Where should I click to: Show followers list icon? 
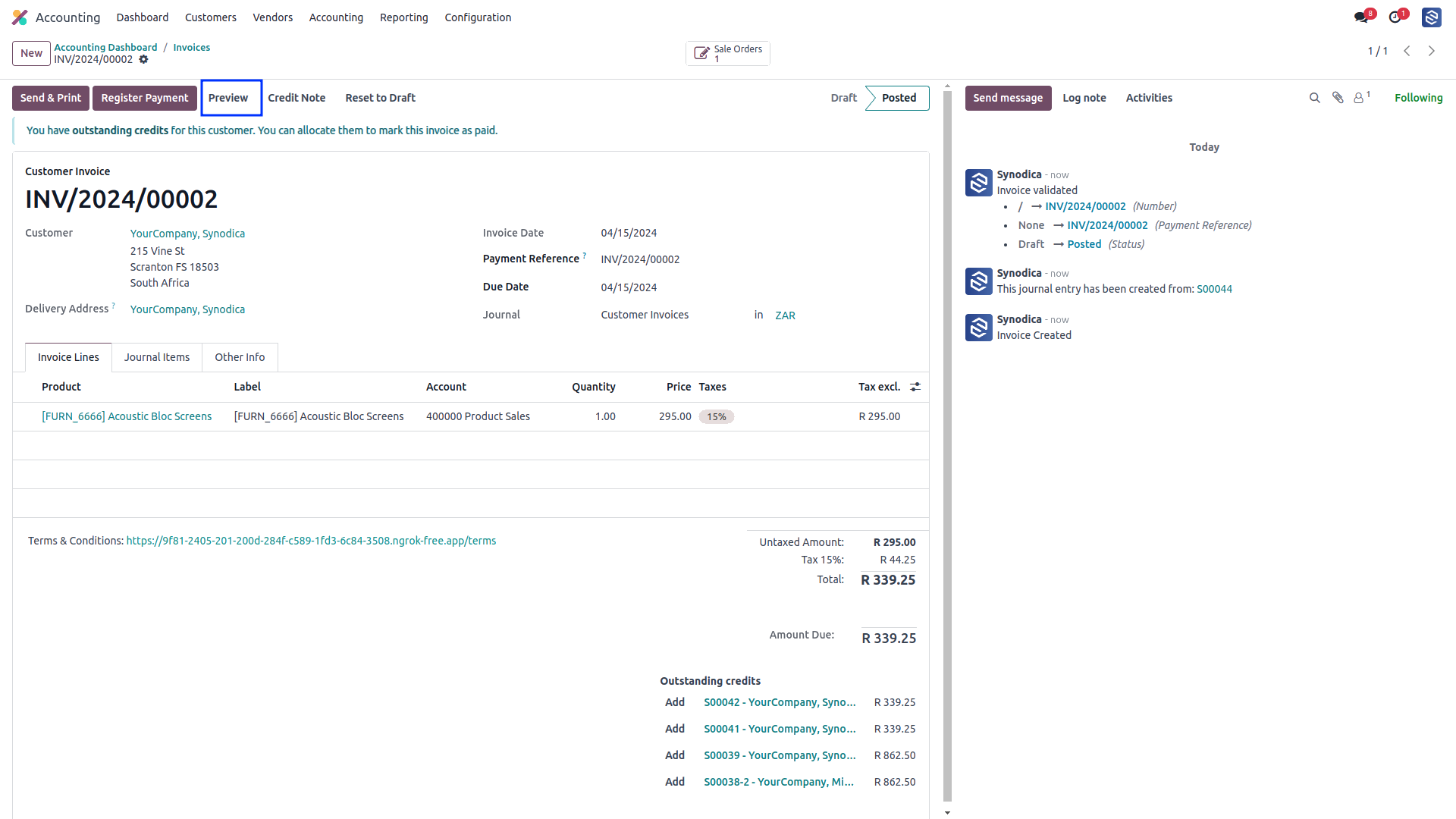1362,98
